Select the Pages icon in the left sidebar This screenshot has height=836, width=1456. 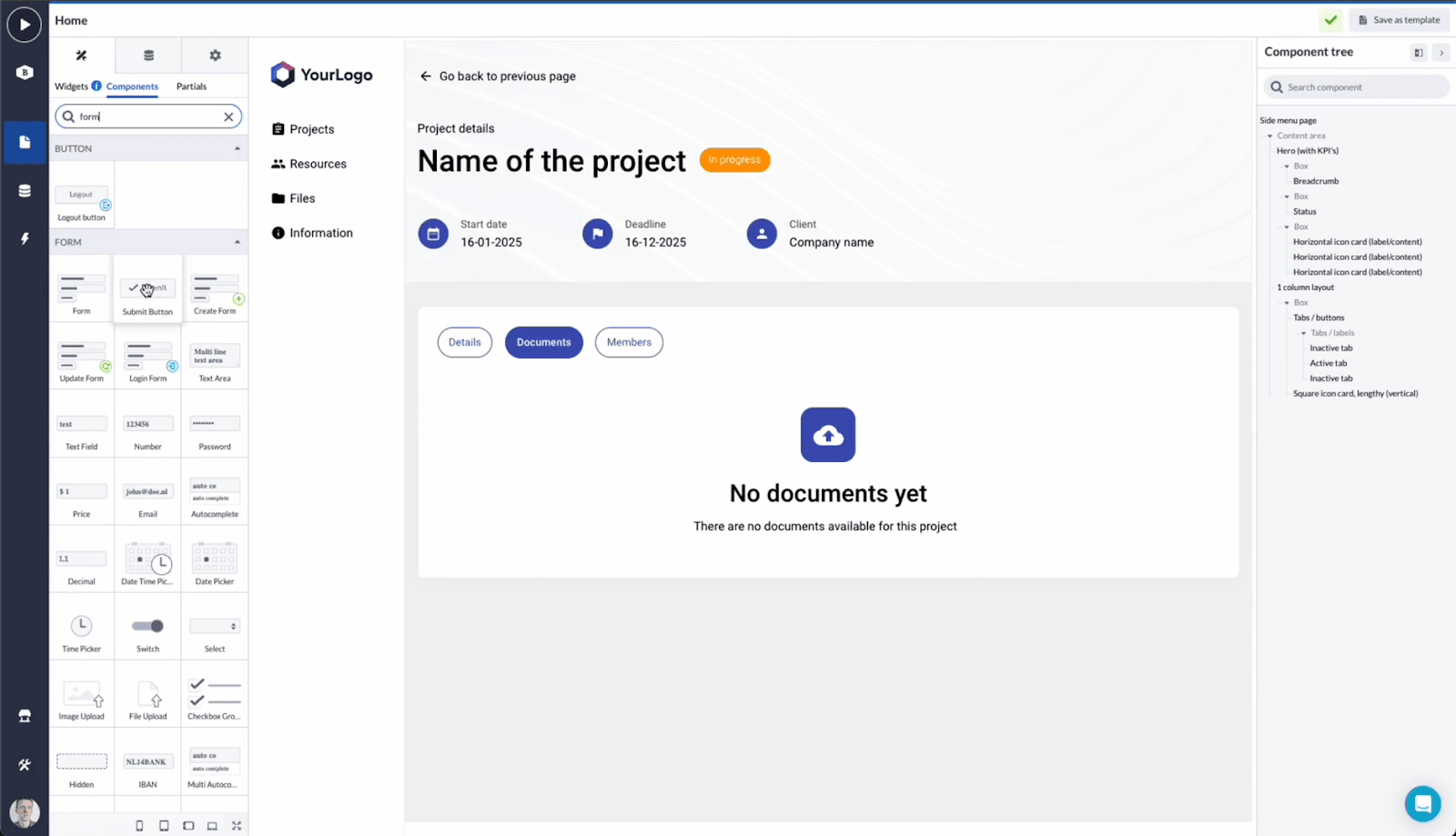tap(25, 143)
